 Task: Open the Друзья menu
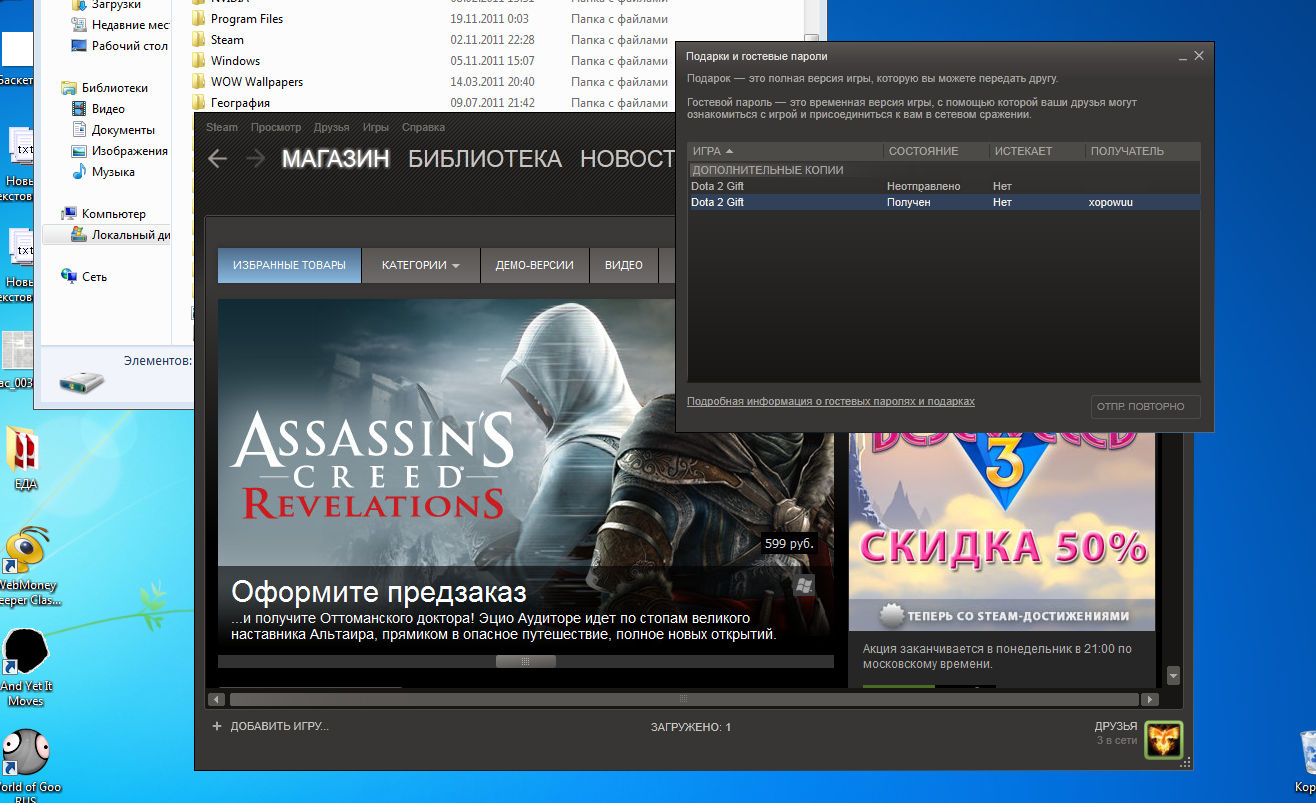pos(331,127)
